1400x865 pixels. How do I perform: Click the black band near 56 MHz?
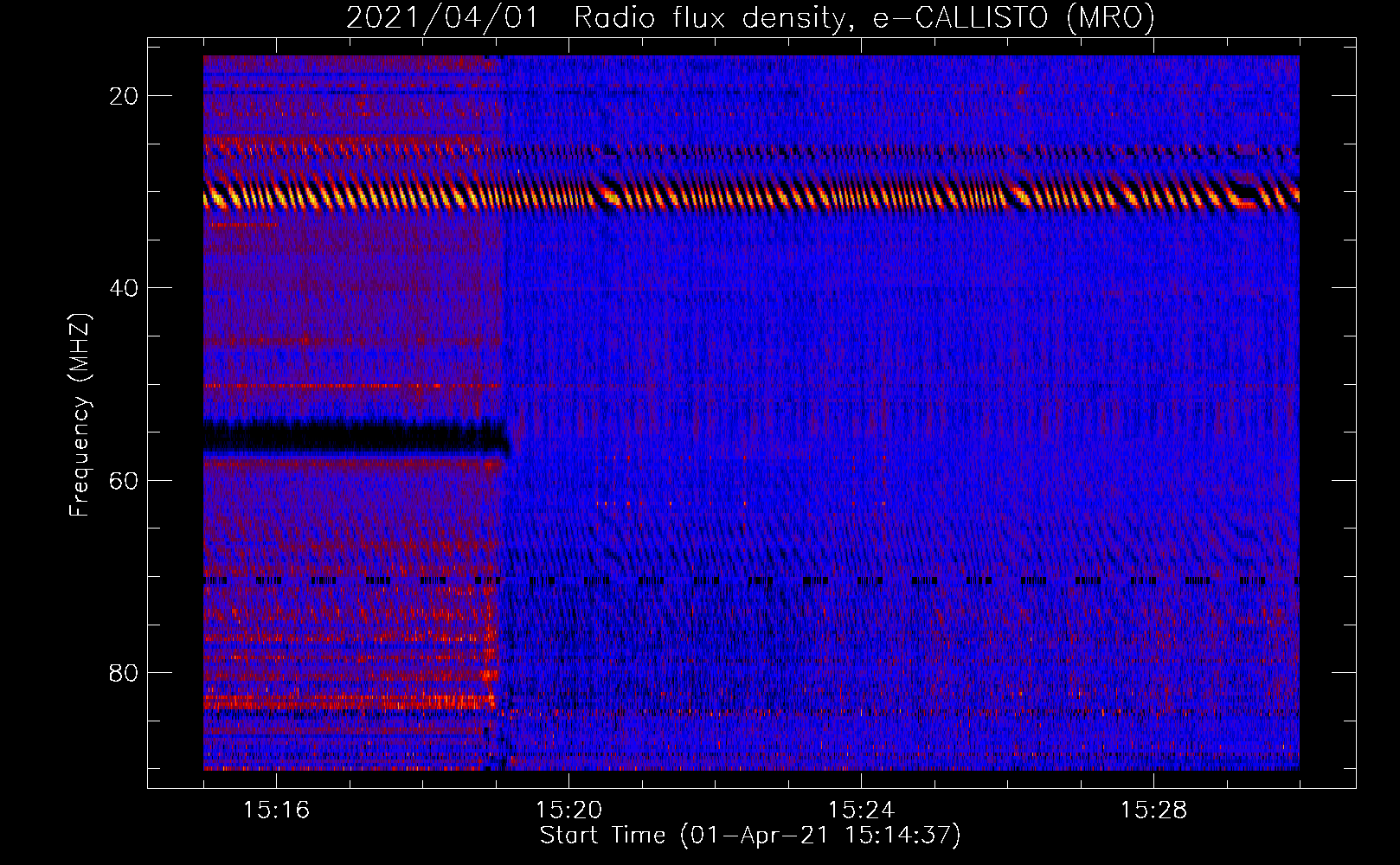click(356, 437)
